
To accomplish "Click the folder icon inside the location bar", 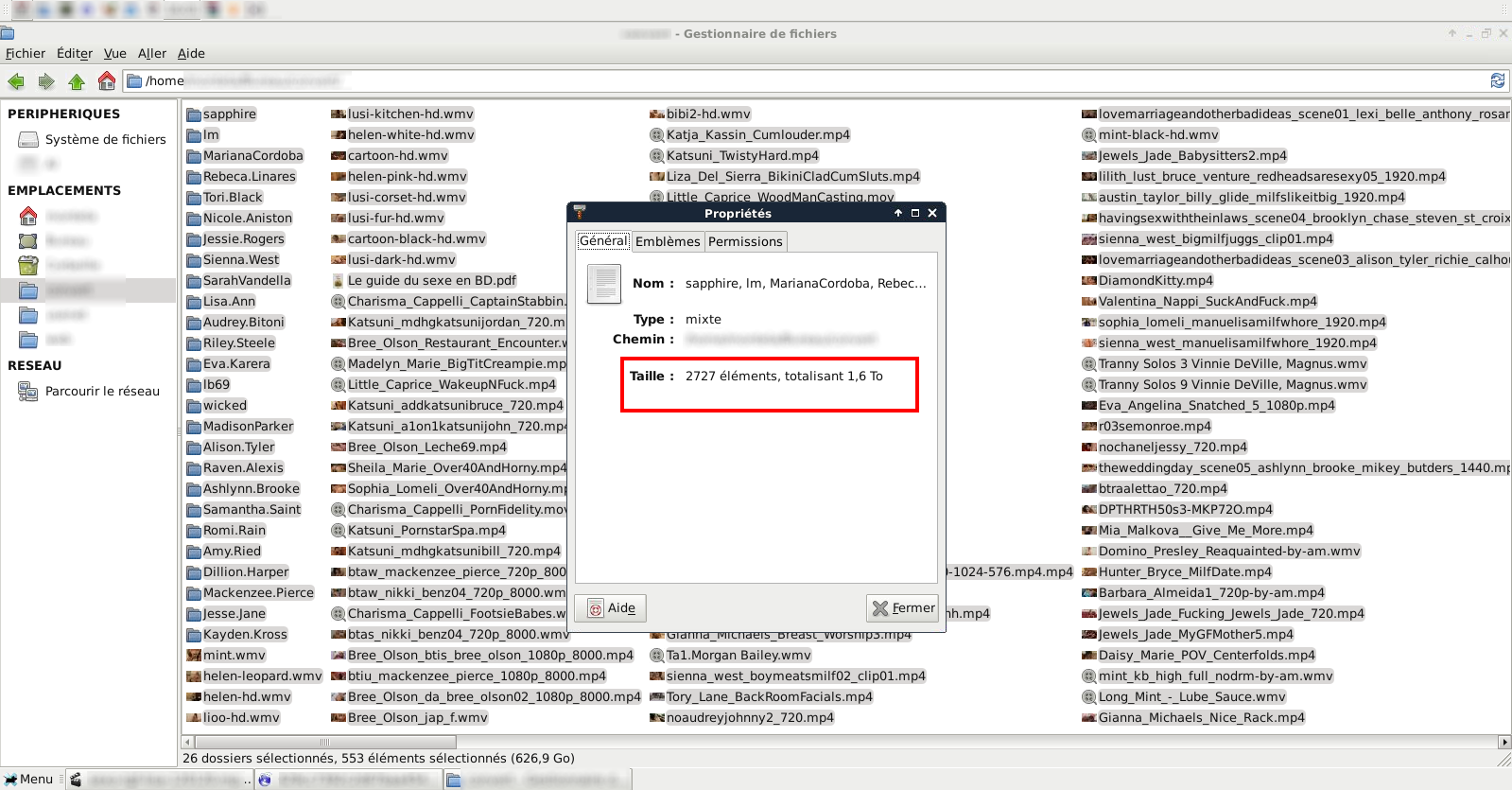I will [x=135, y=81].
